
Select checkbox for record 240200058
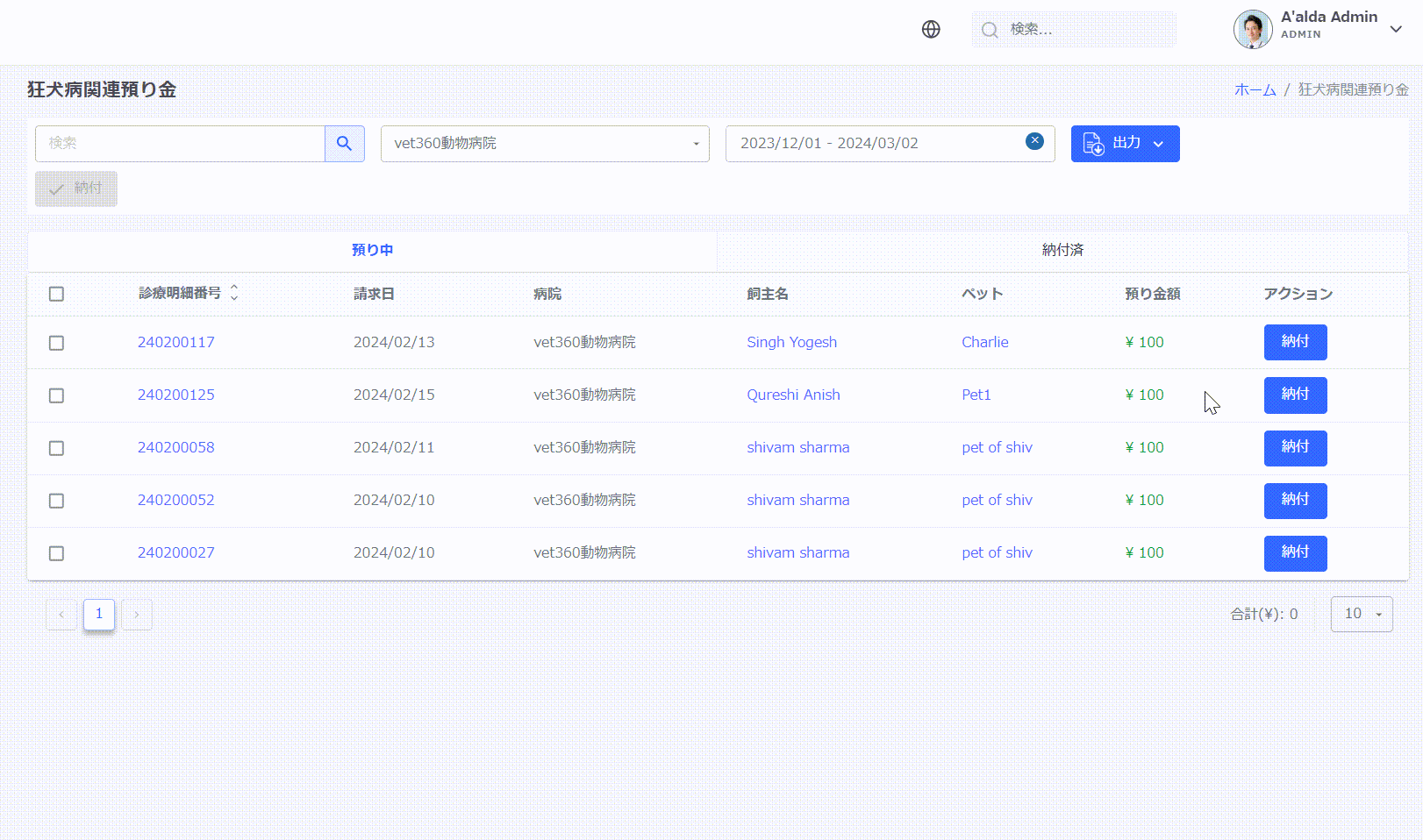56,448
